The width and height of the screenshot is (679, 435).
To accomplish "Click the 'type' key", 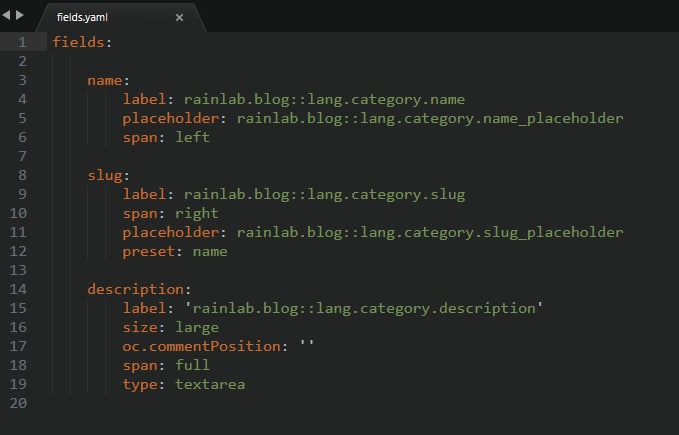I will coord(140,385).
